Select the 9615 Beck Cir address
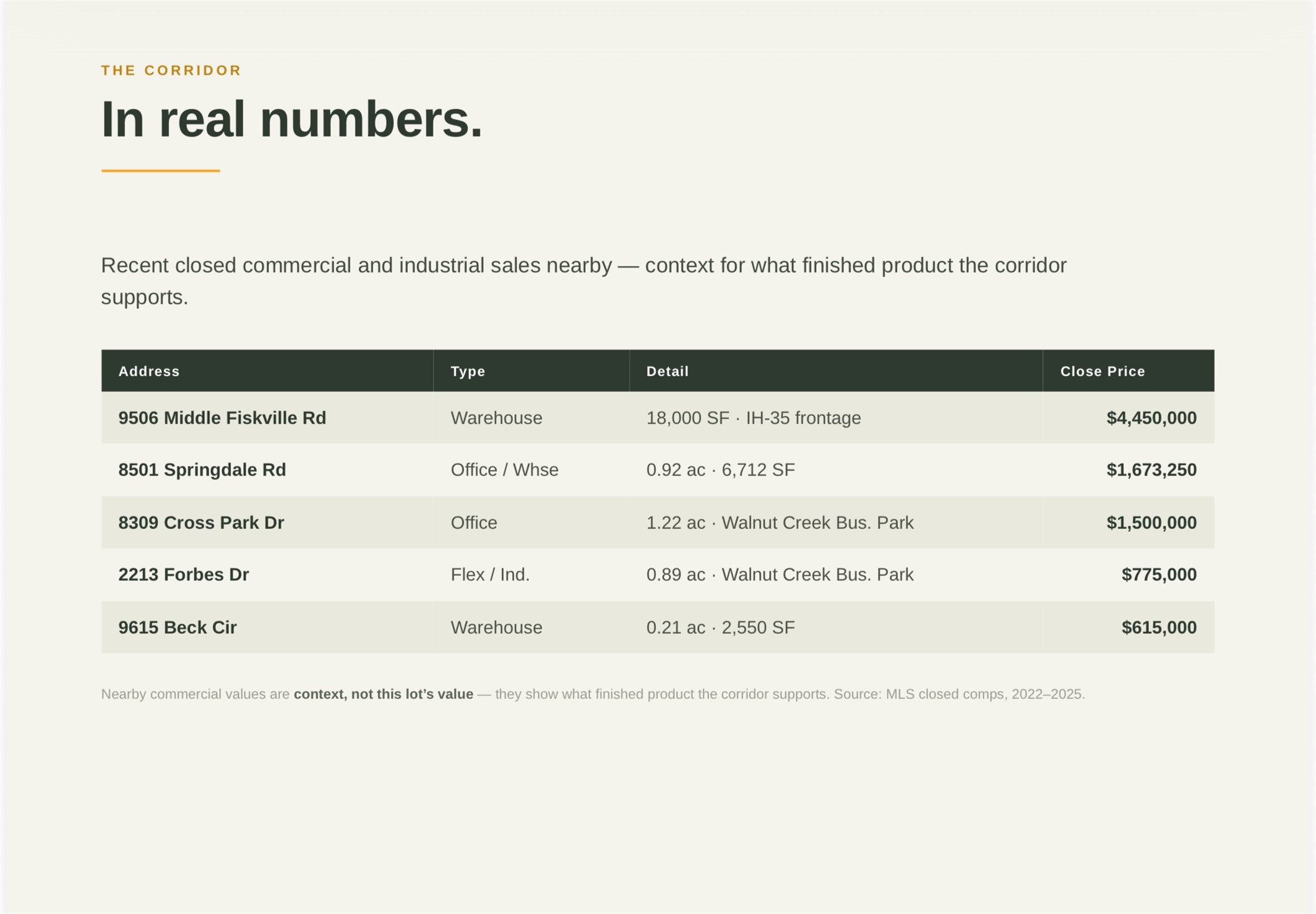The image size is (1316, 914). tap(178, 627)
